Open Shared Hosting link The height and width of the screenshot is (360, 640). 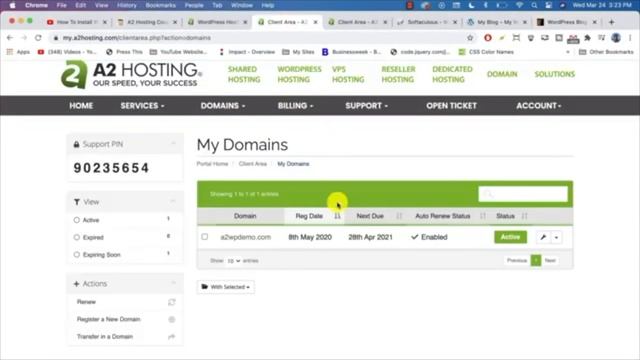coord(244,74)
